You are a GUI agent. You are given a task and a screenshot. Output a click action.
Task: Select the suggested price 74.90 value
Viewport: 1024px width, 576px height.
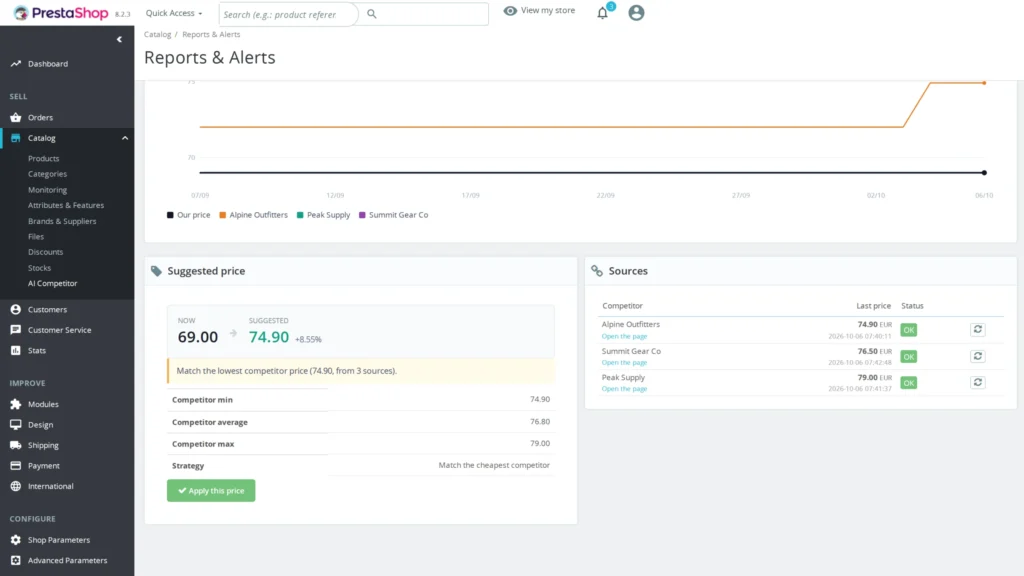268,337
